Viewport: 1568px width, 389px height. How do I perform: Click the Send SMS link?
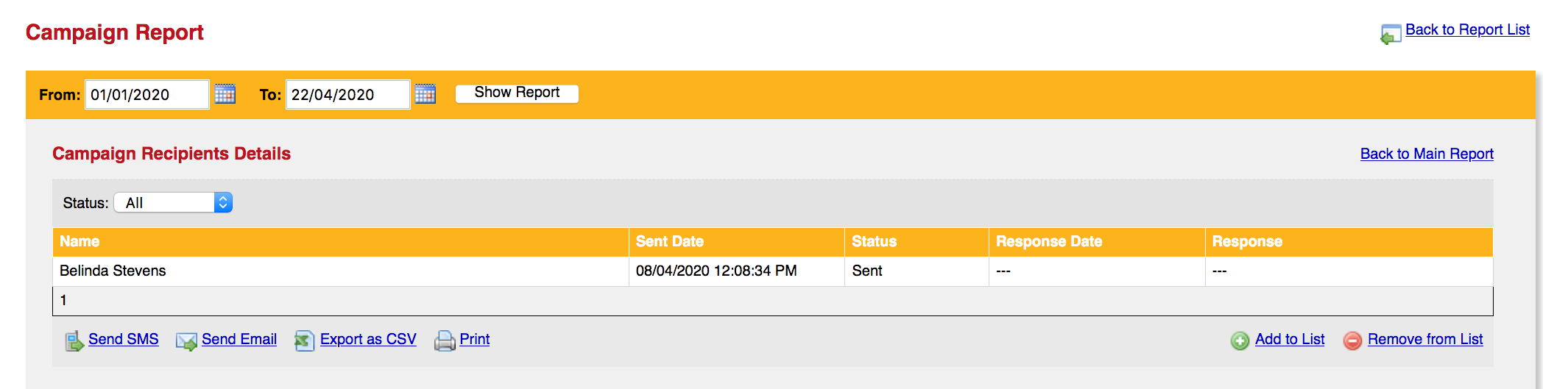tap(124, 339)
